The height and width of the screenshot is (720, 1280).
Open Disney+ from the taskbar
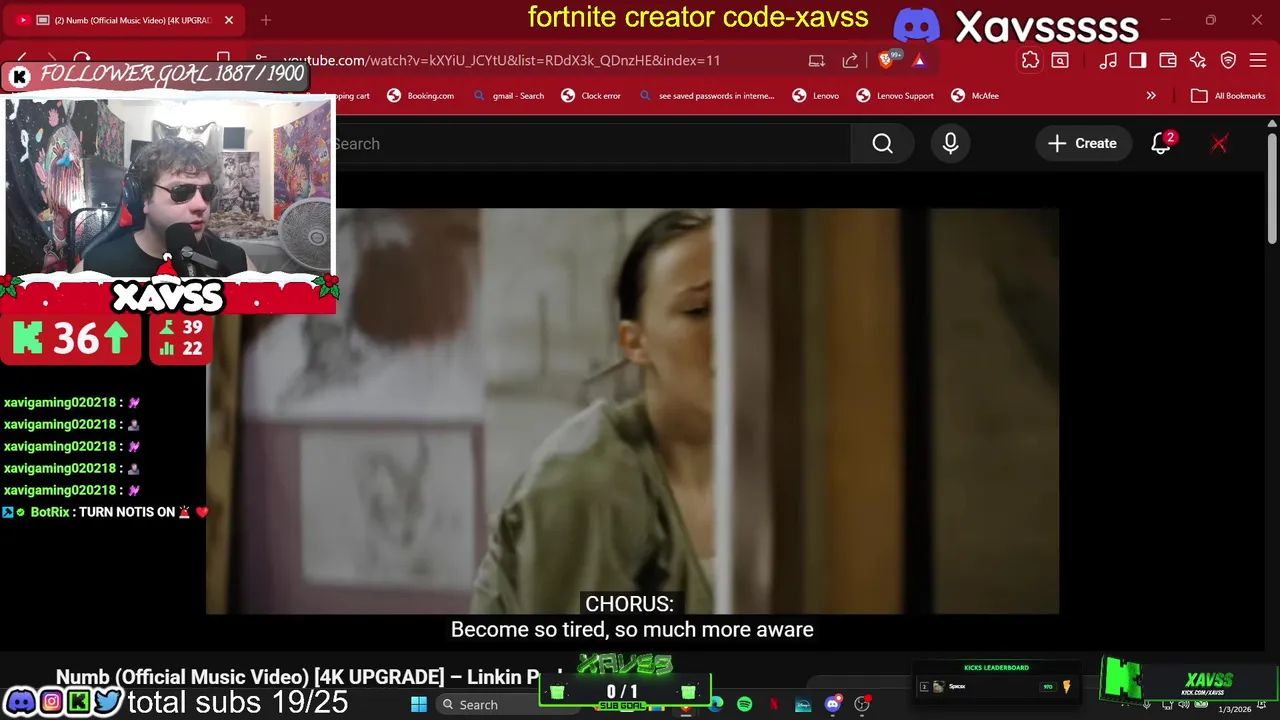click(803, 705)
